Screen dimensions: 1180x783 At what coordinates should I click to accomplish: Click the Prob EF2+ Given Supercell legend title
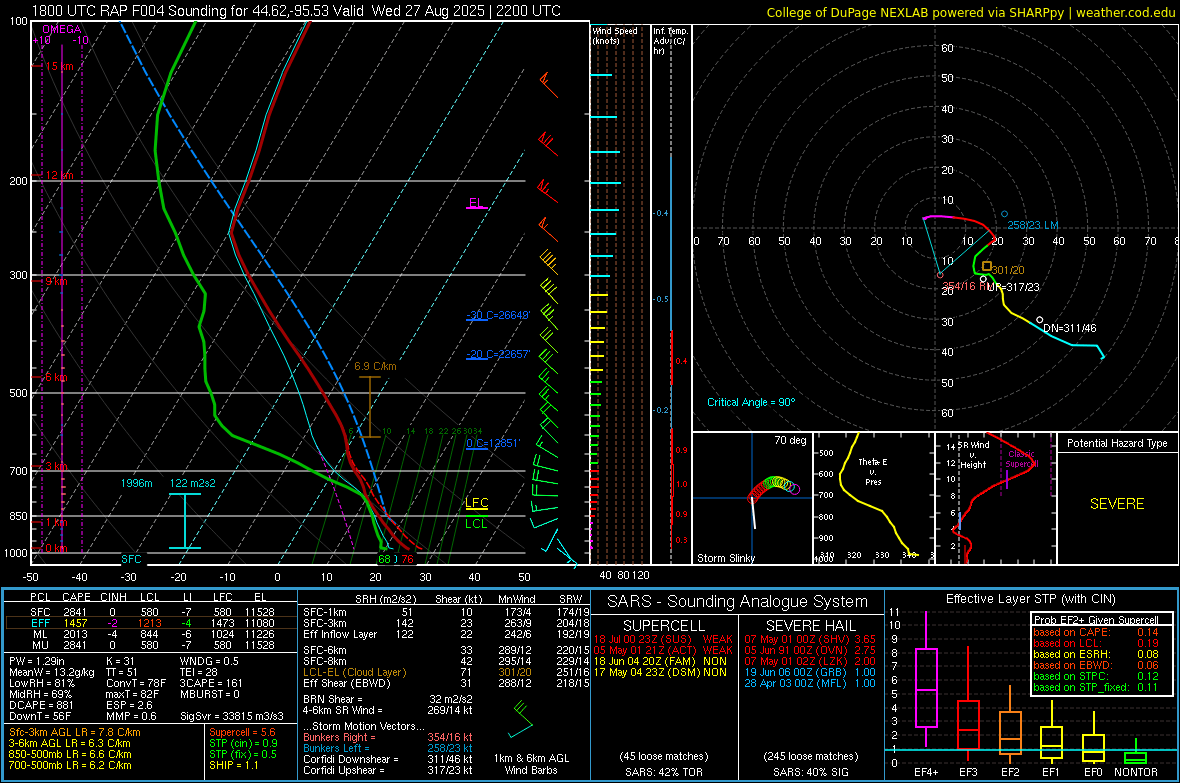[x=1096, y=620]
